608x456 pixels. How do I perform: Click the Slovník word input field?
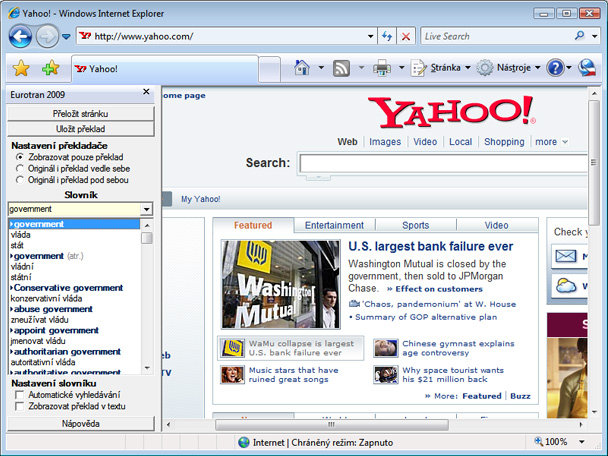74,209
